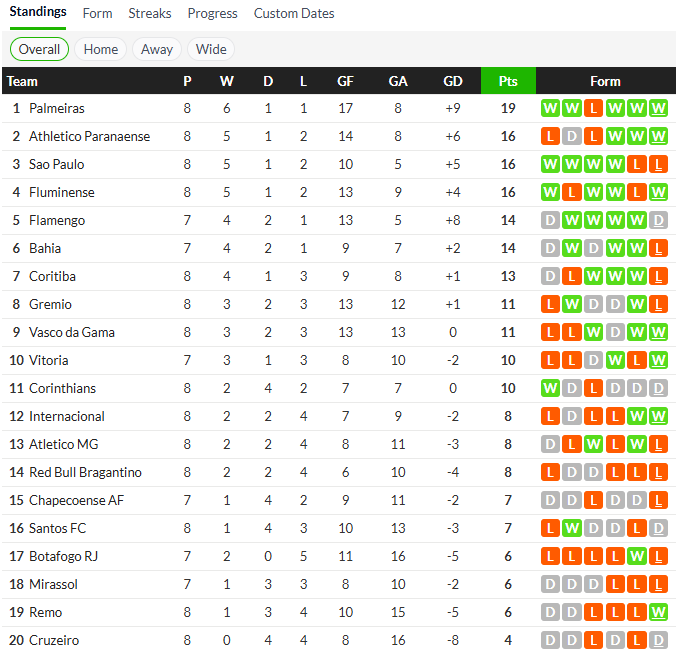Select the Away standings filter
The width and height of the screenshot is (676, 663).
(x=157, y=49)
